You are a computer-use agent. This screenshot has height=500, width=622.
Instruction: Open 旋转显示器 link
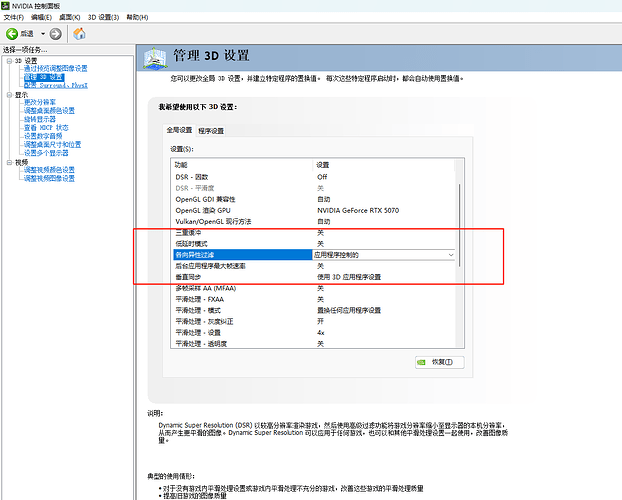pyautogui.click(x=40, y=119)
